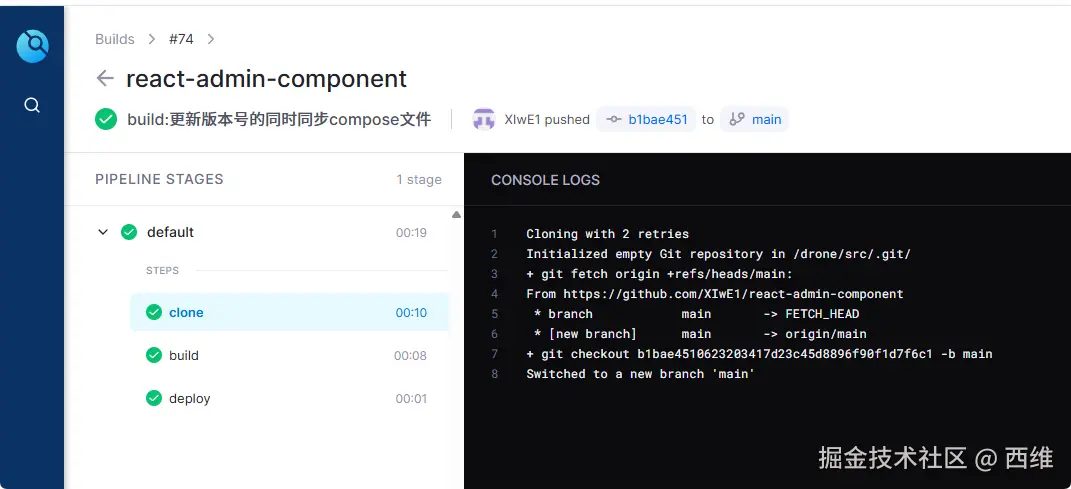Click the branch icon beside main
1071x489 pixels.
tap(737, 119)
